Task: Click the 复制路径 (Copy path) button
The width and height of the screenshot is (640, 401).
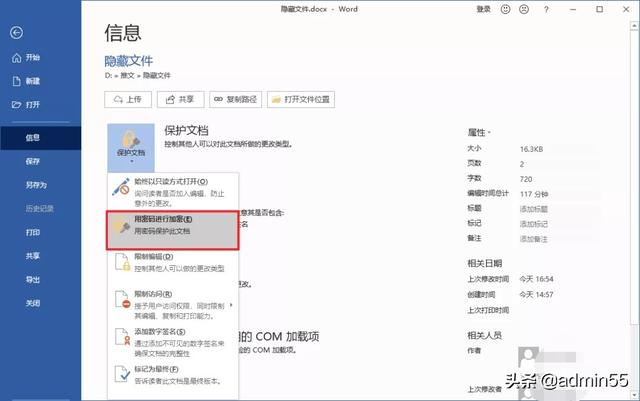Action: pyautogui.click(x=236, y=99)
